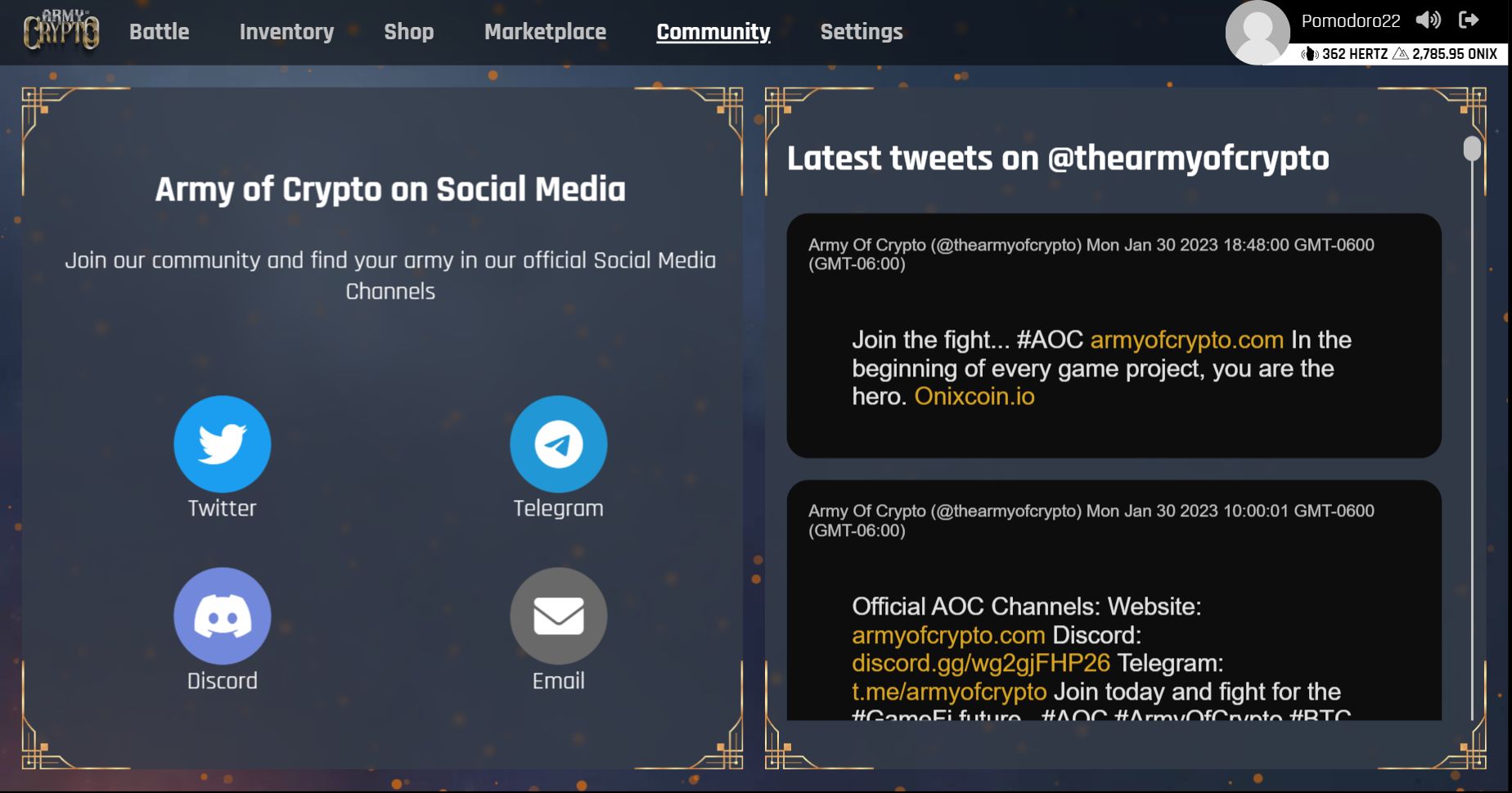Open the Discord server icon
This screenshot has width=1512, height=793.
[222, 616]
